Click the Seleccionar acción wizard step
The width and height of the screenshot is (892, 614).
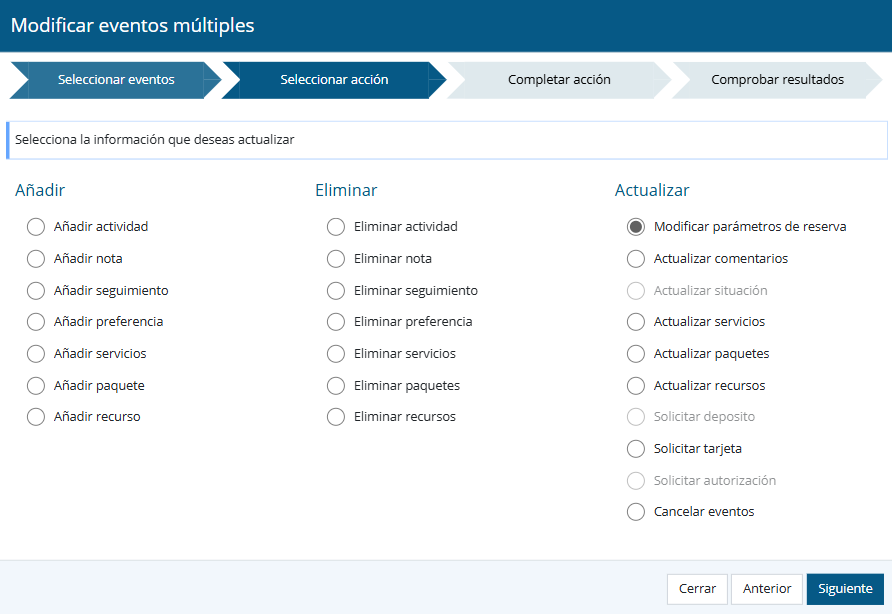tap(334, 80)
